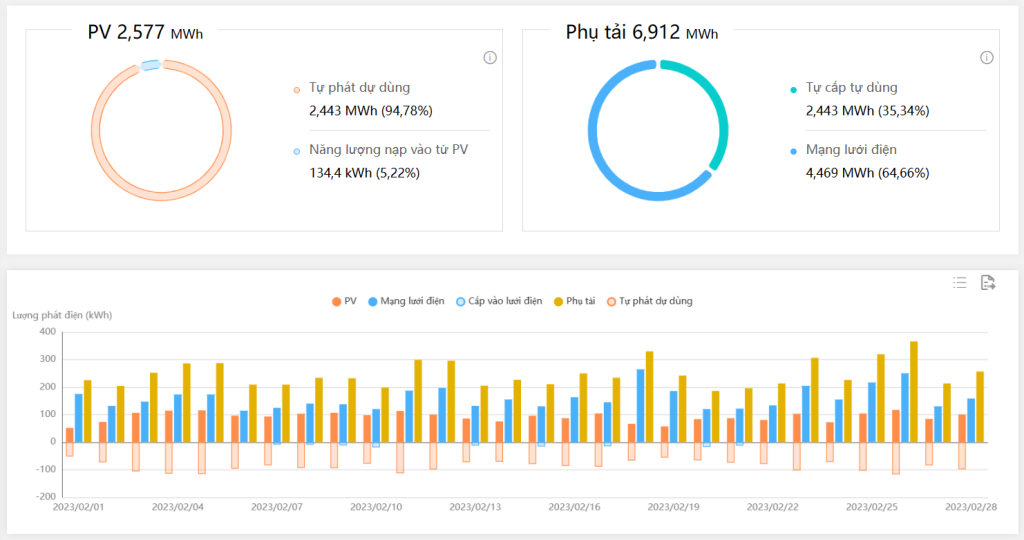This screenshot has height=540, width=1024.
Task: Click the 2023/02/13 axis date
Action: click(x=475, y=507)
